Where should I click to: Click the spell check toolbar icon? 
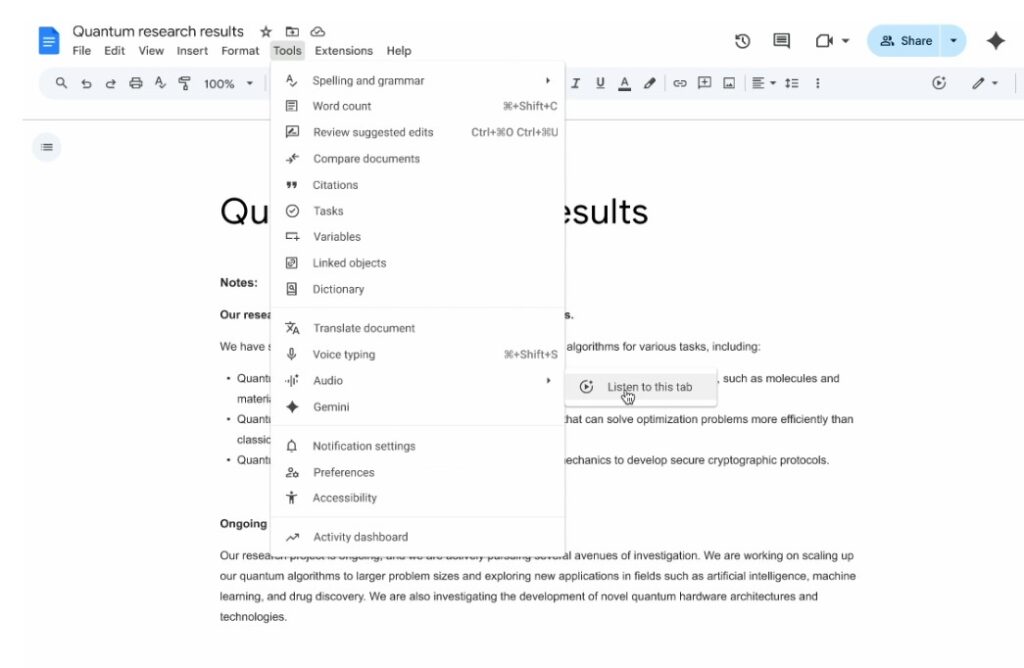pyautogui.click(x=160, y=83)
